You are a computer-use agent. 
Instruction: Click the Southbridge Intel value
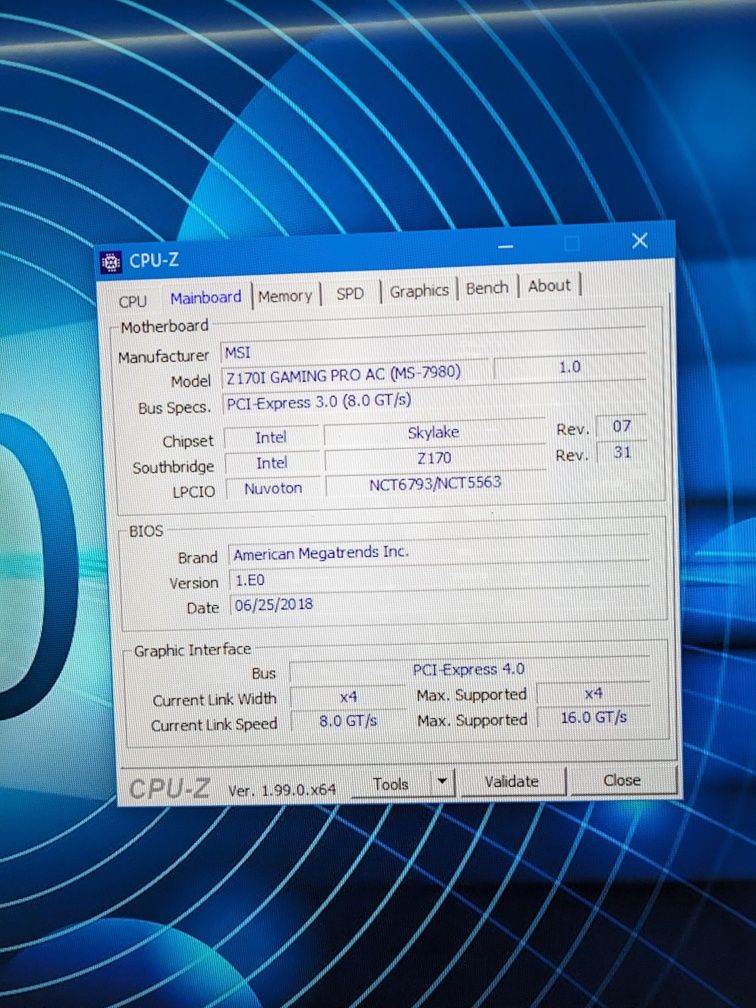pyautogui.click(x=272, y=463)
